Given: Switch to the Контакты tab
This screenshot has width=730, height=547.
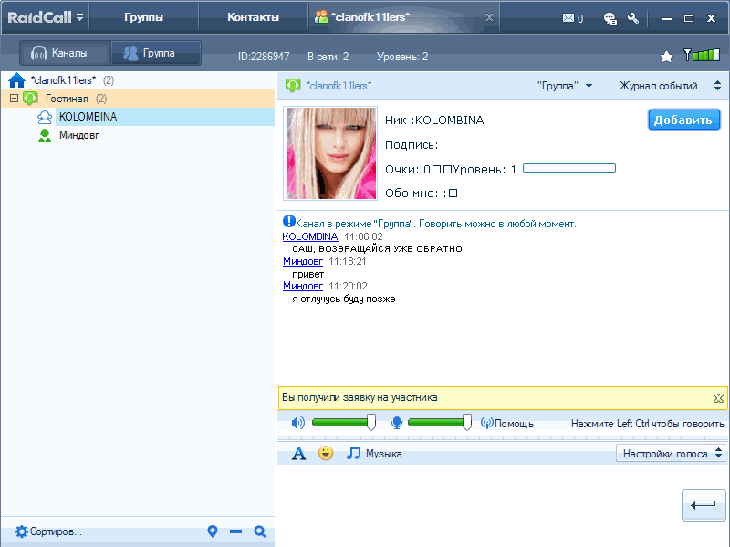Looking at the screenshot, I should point(253,18).
